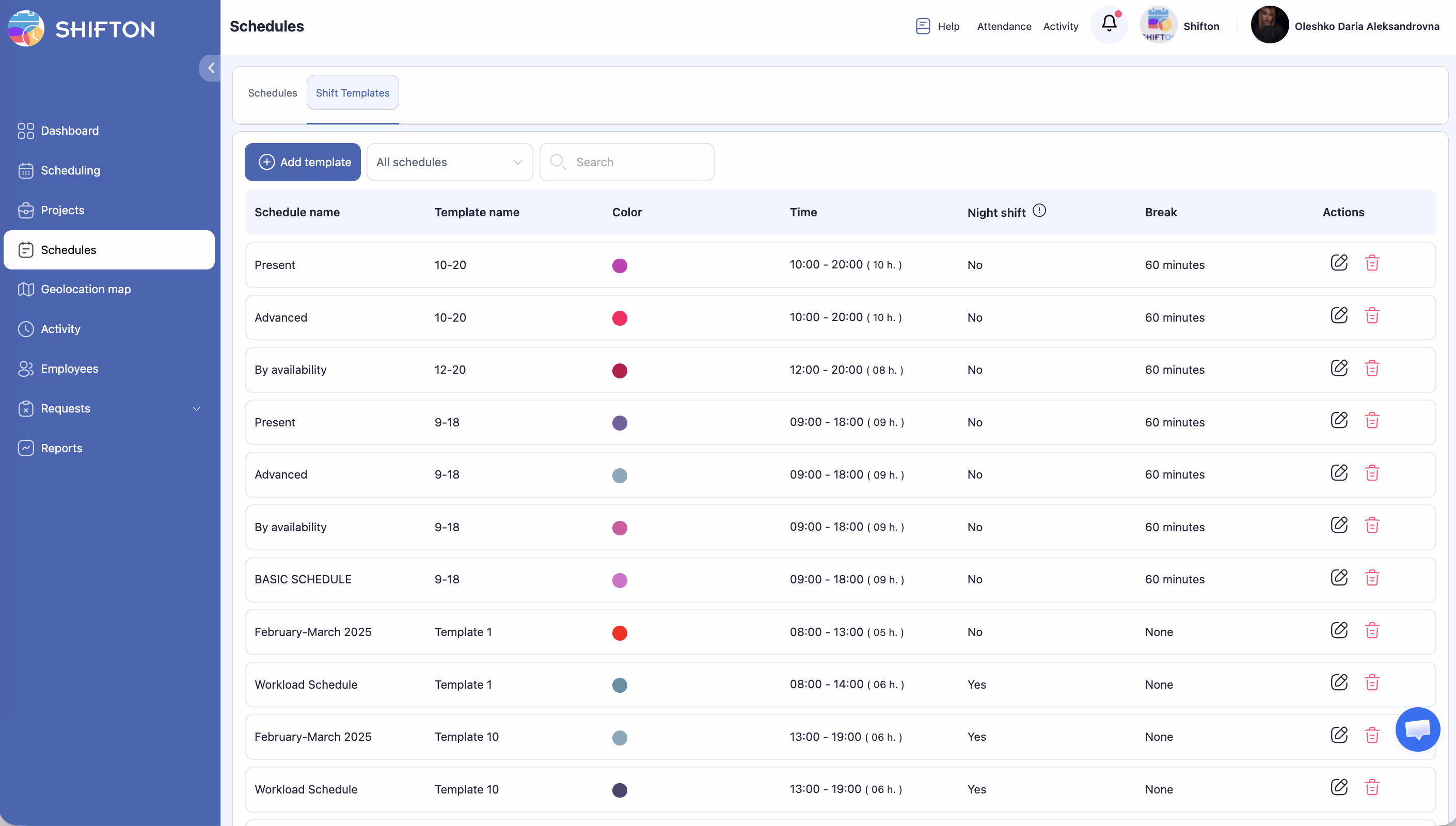Switch to the Schedules tab
Viewport: 1456px width, 826px height.
click(x=272, y=93)
